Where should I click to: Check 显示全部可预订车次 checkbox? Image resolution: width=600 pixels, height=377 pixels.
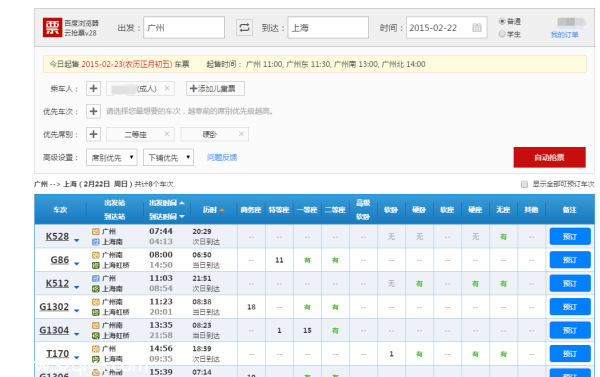point(524,184)
